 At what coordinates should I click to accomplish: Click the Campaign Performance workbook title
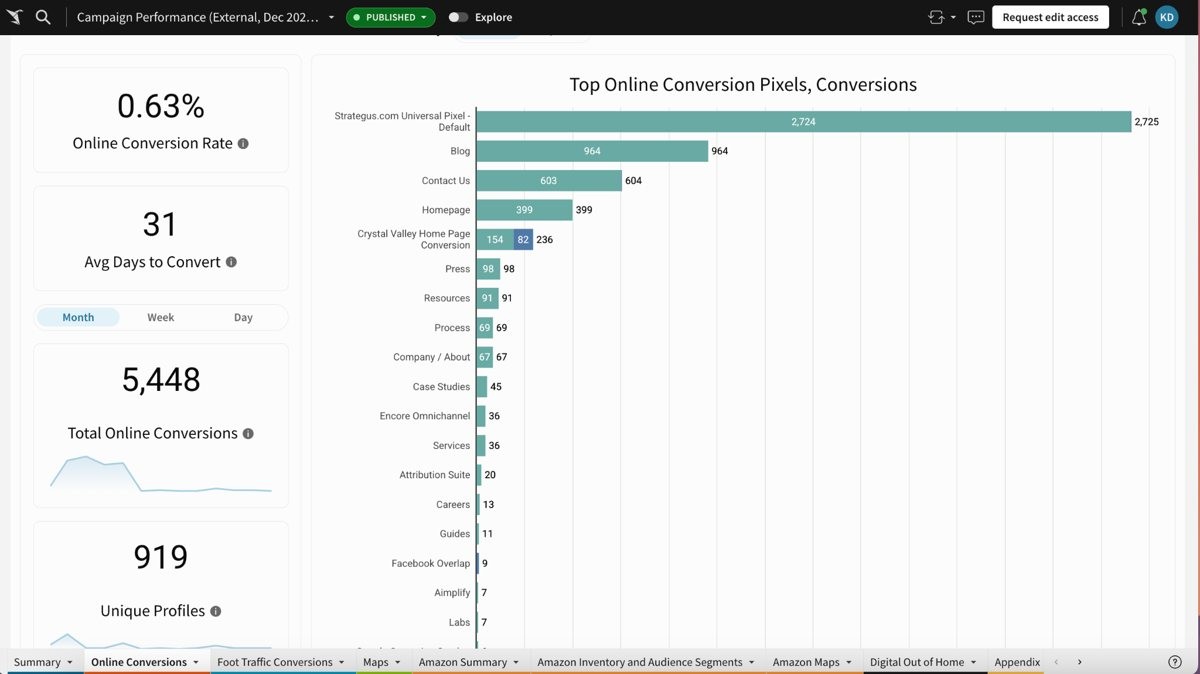pos(198,17)
